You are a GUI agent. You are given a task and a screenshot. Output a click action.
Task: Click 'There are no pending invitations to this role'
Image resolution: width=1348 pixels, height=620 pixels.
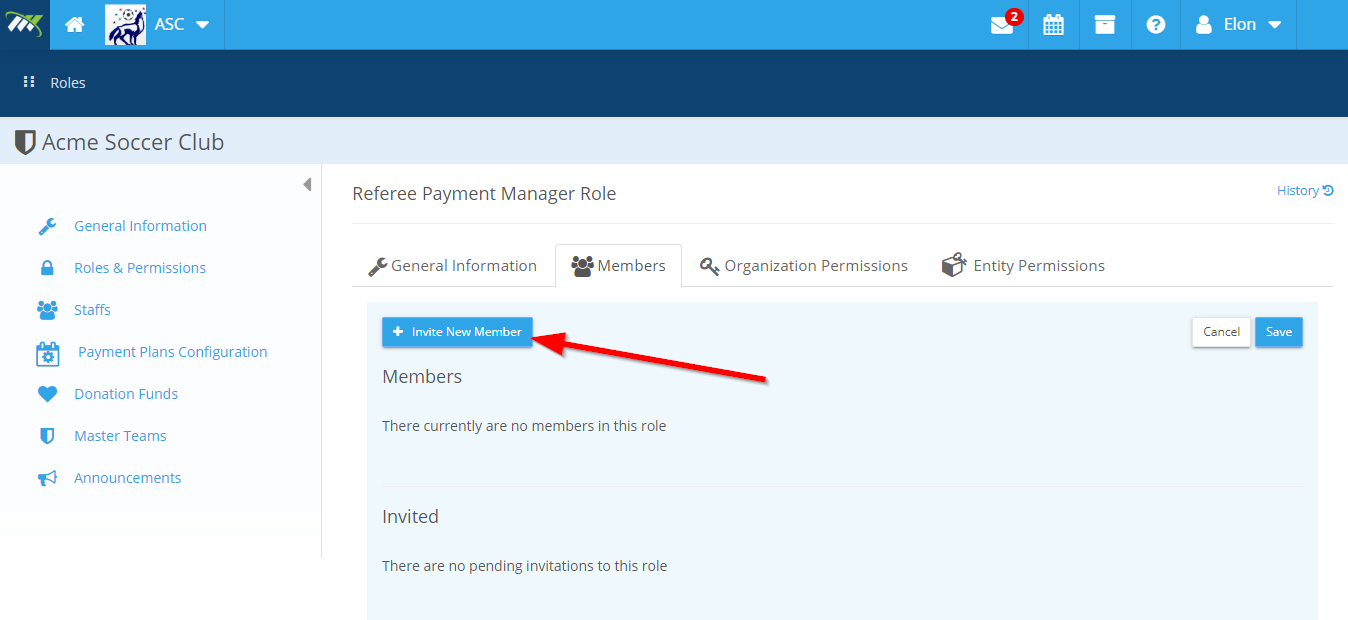[x=524, y=566]
